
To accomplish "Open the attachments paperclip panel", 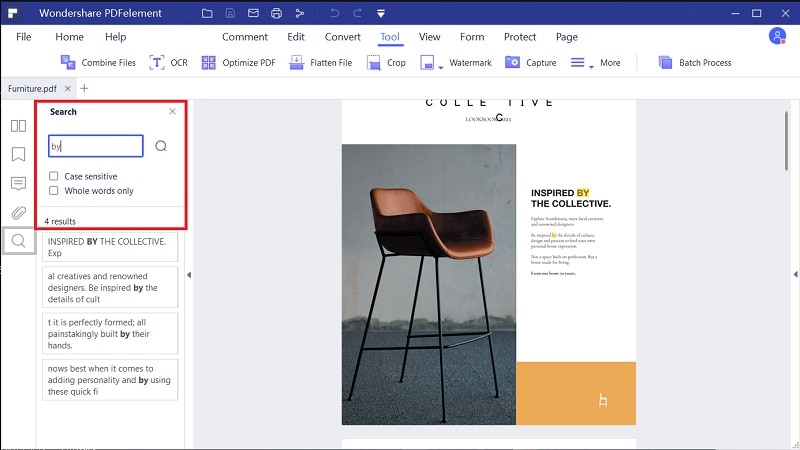I will [x=18, y=212].
